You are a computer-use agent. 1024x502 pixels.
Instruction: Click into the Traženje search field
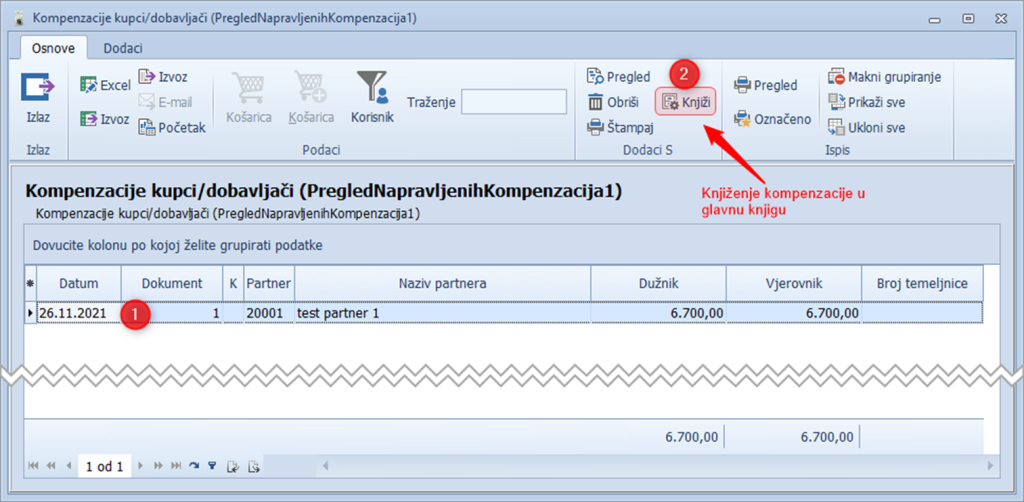[512, 102]
